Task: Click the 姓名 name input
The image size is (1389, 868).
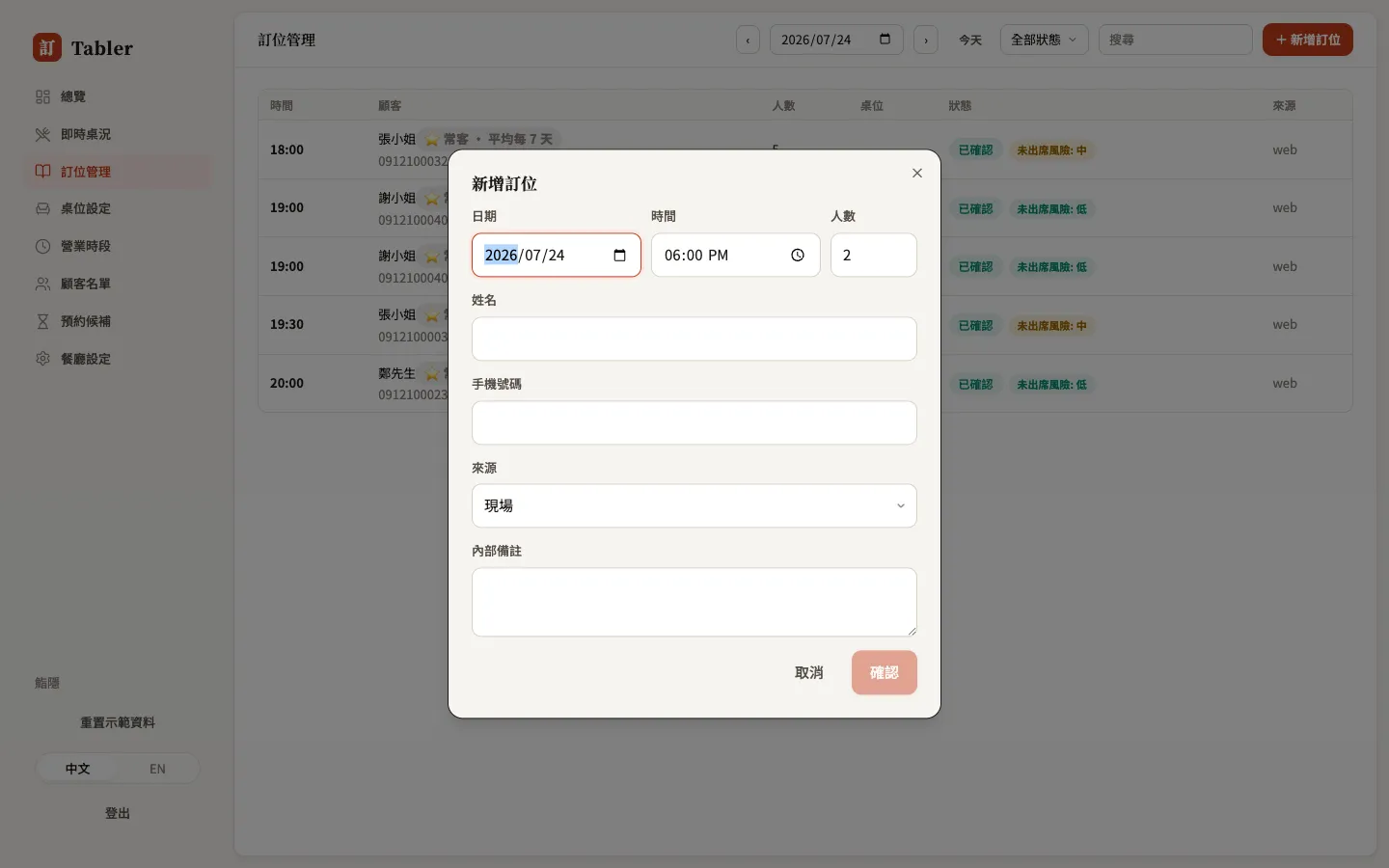Action: click(x=694, y=339)
